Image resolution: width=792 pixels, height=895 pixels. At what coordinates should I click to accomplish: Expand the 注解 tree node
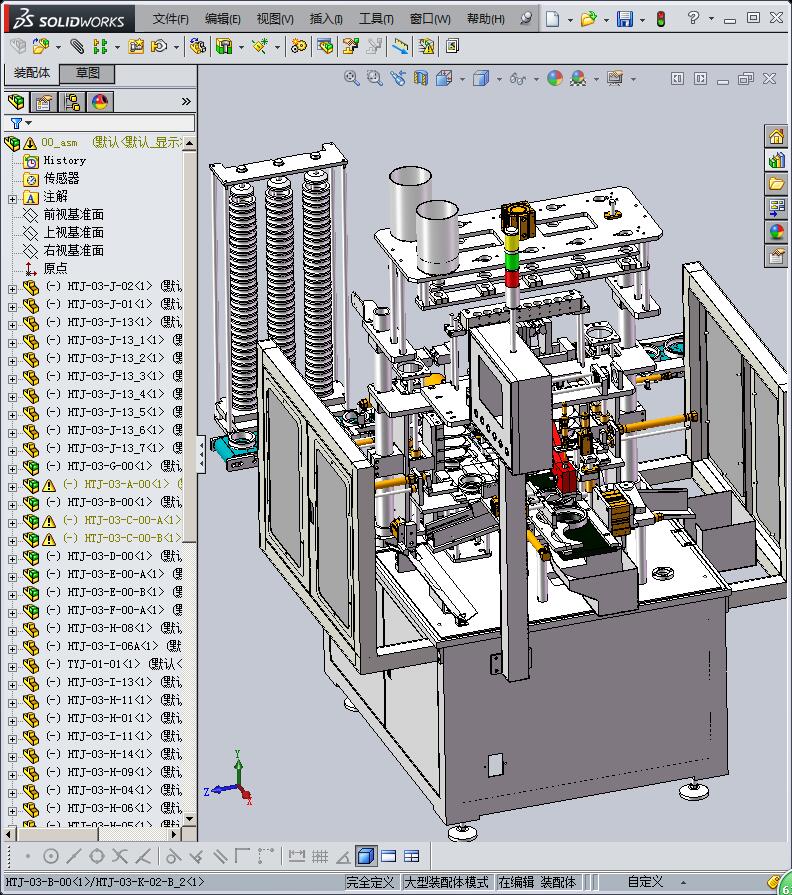click(12, 199)
